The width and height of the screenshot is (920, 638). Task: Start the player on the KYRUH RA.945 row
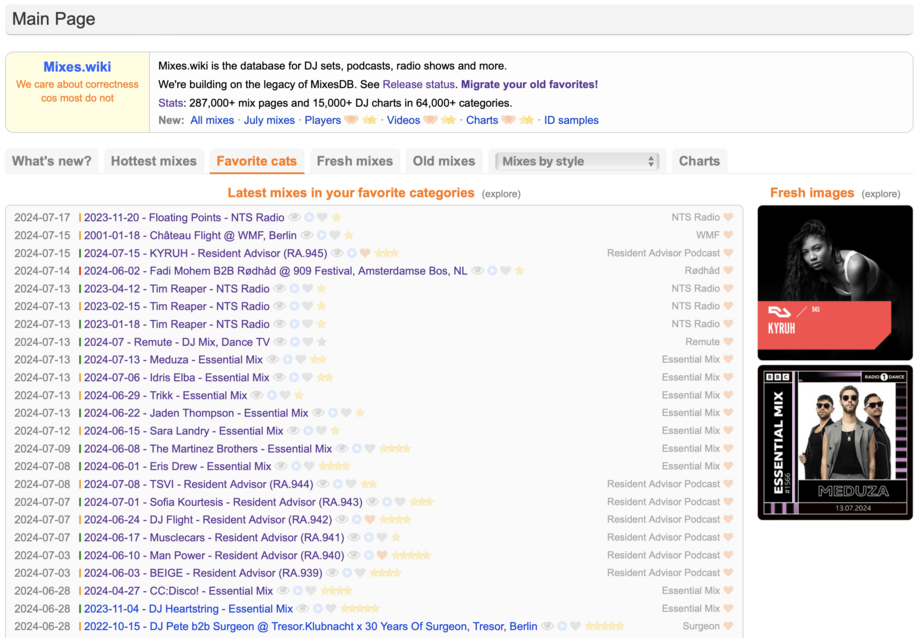coord(351,253)
